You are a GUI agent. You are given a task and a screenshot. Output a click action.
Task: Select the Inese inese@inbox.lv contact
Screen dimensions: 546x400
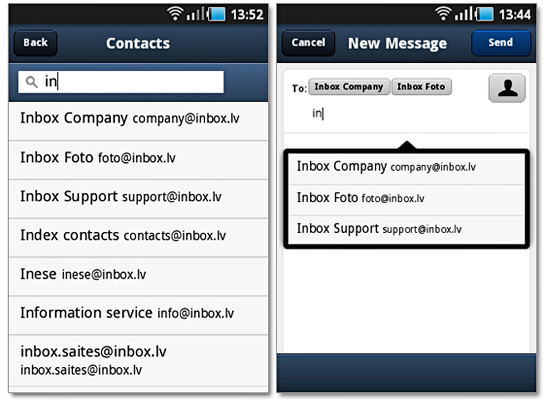tap(139, 277)
